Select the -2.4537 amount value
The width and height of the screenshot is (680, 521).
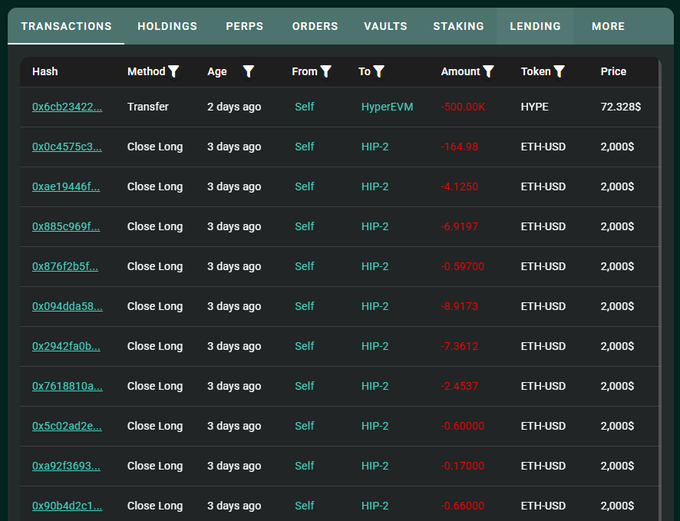click(x=459, y=386)
